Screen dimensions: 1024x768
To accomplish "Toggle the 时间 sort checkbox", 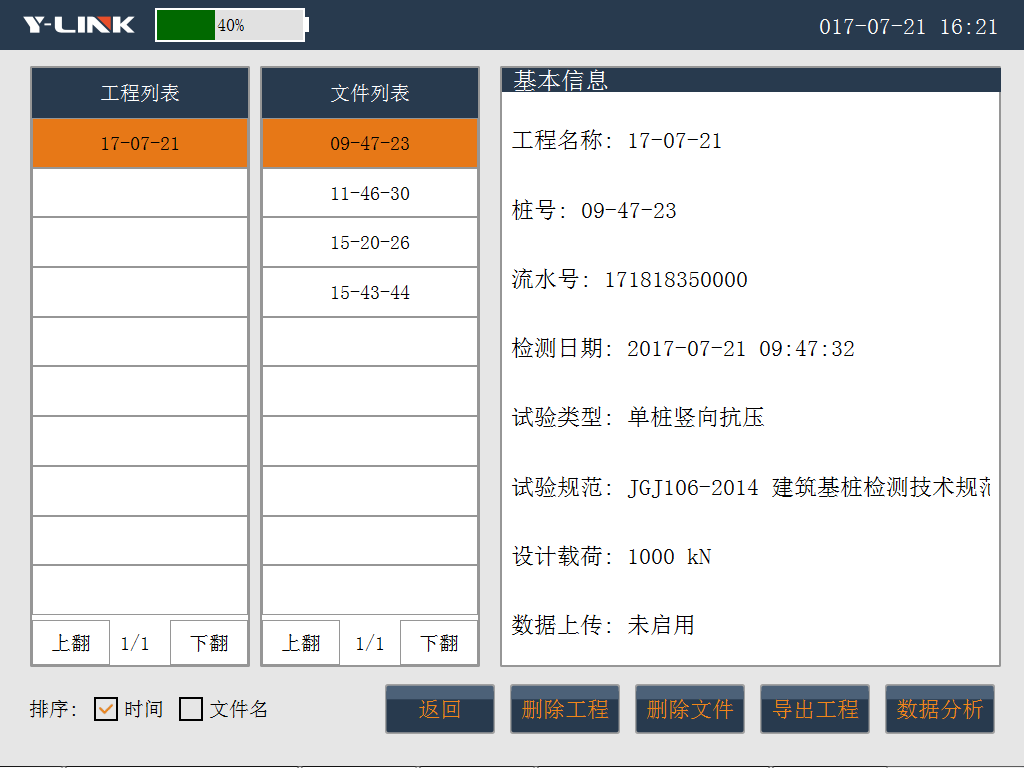I will 106,709.
